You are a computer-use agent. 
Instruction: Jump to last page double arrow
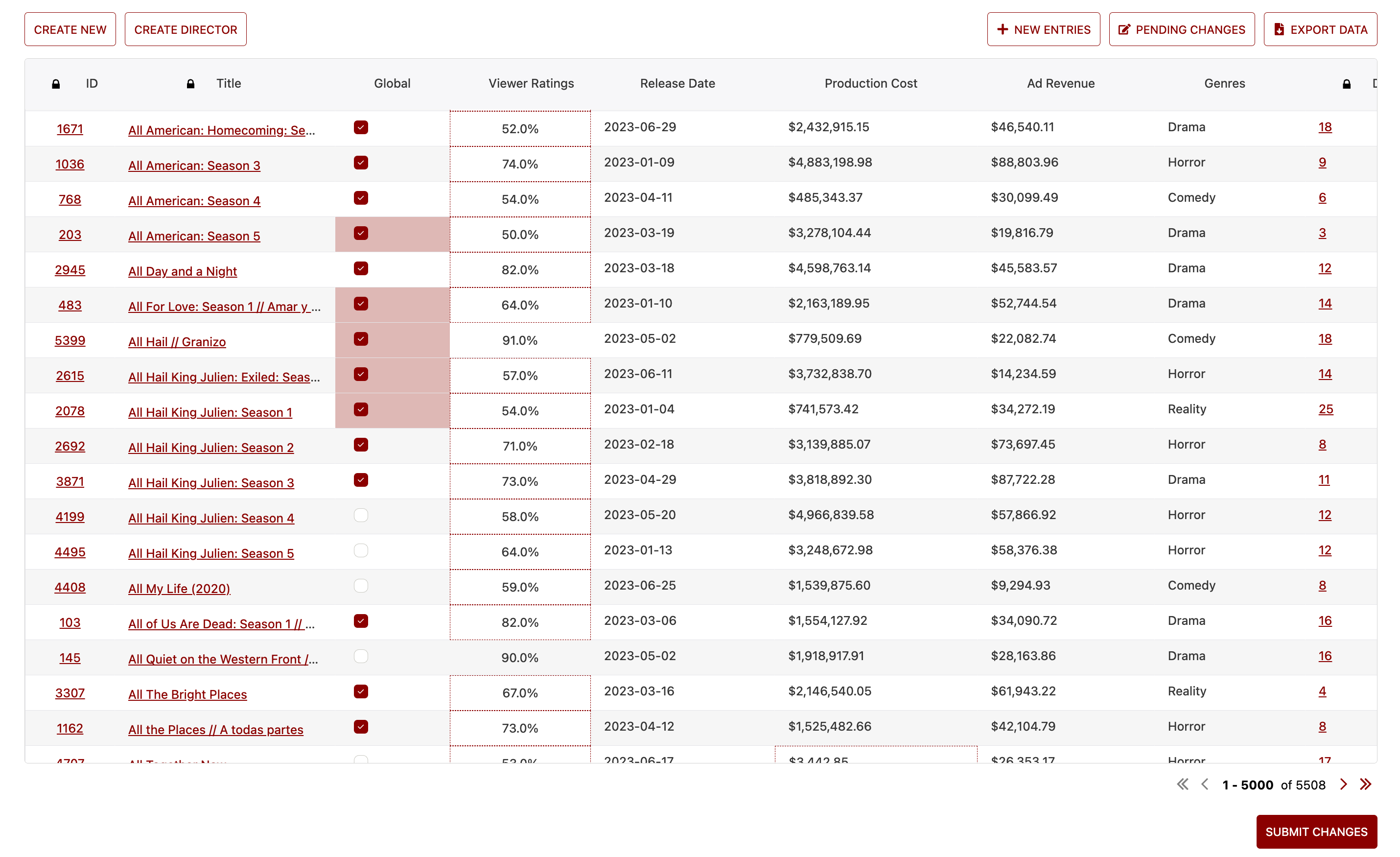pos(1366,784)
